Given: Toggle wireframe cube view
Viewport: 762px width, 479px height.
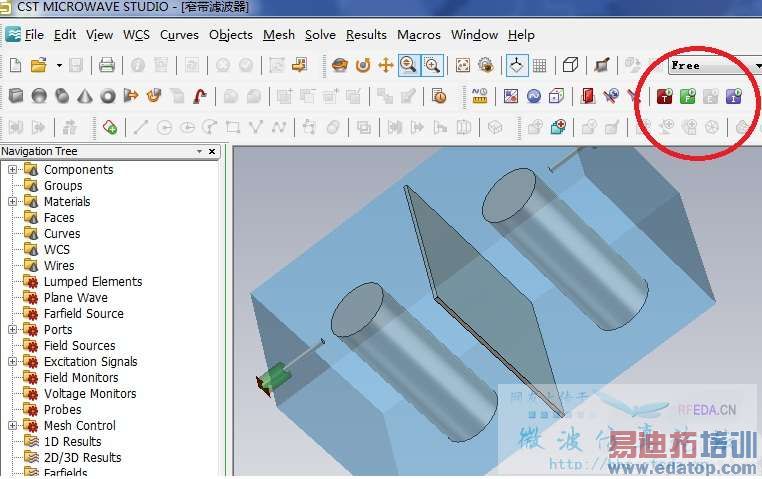Looking at the screenshot, I should (570, 65).
